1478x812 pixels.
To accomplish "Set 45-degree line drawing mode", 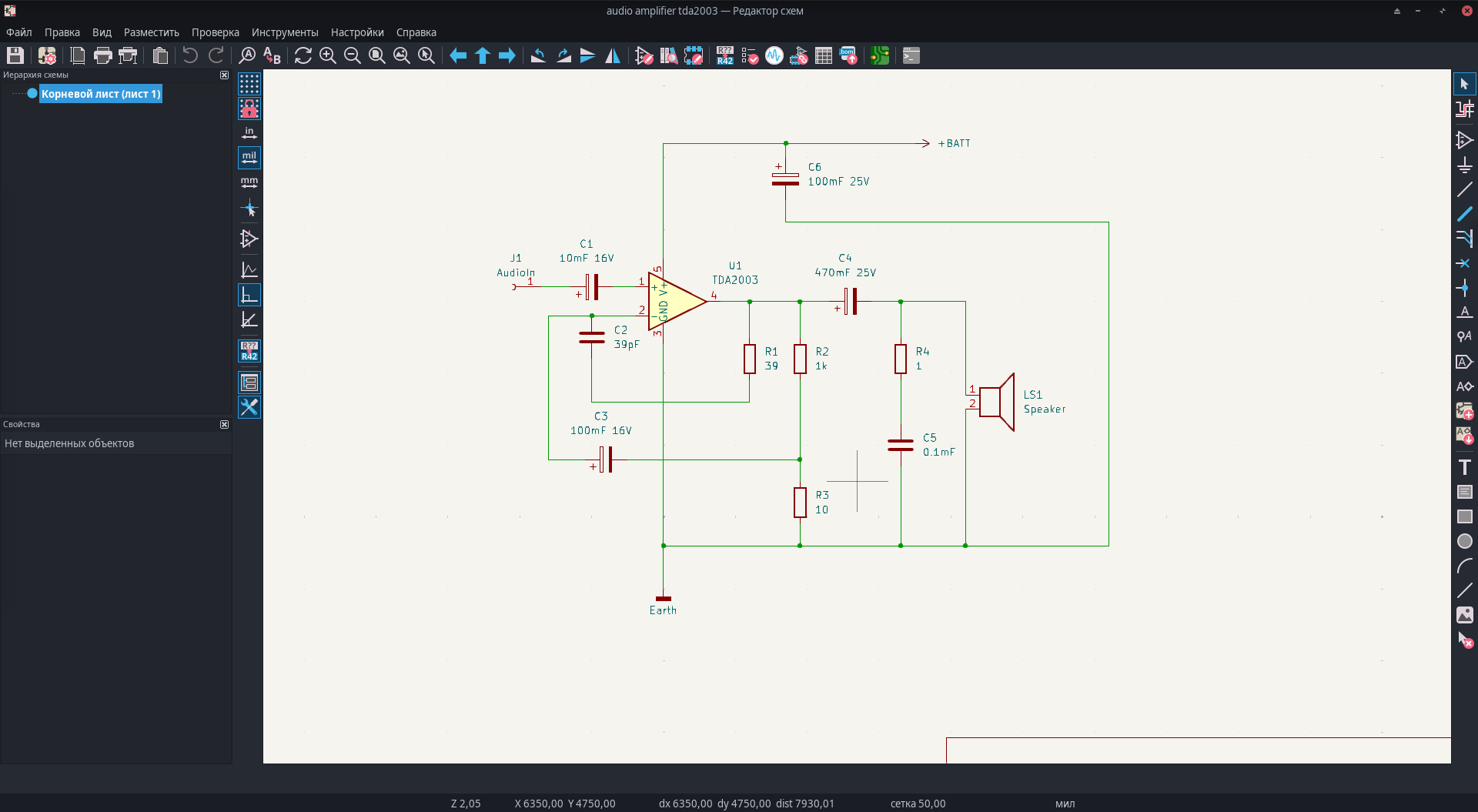I will (x=249, y=319).
